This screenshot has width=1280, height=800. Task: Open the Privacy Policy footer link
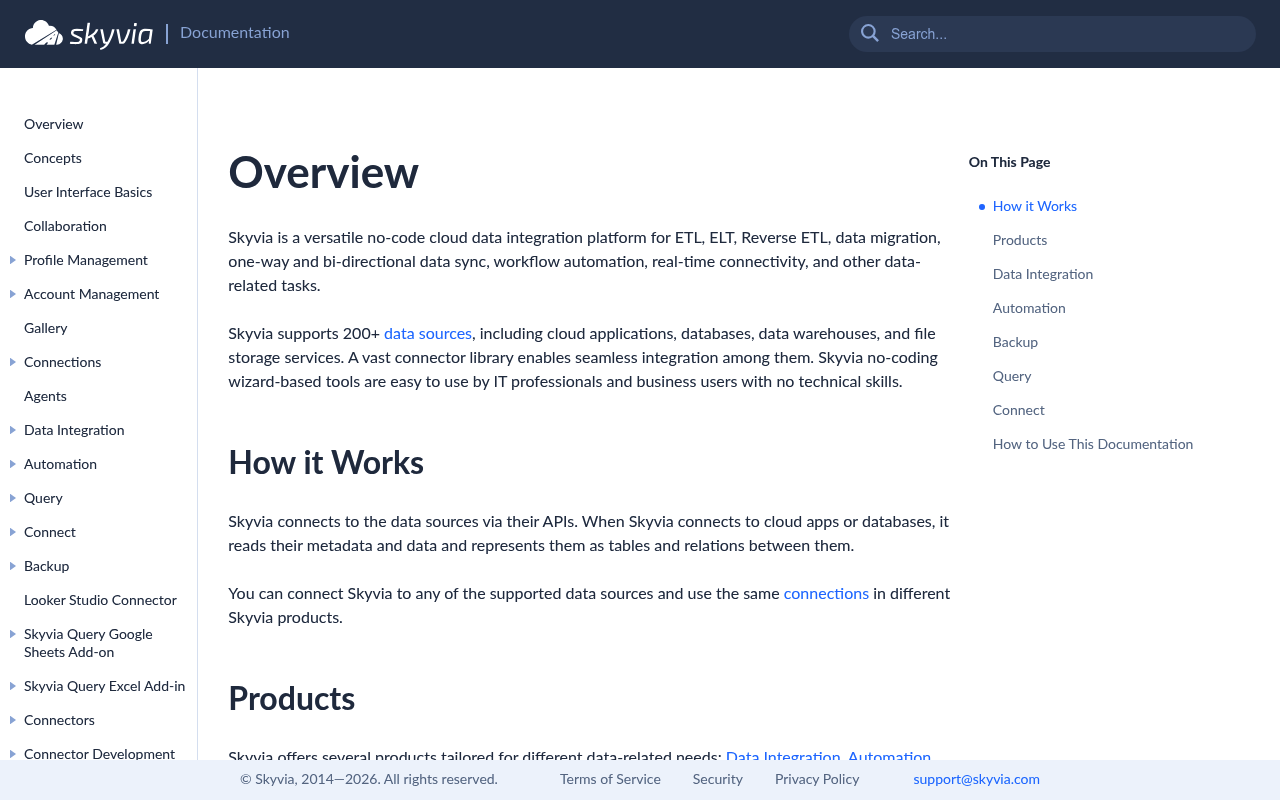pyautogui.click(x=817, y=779)
